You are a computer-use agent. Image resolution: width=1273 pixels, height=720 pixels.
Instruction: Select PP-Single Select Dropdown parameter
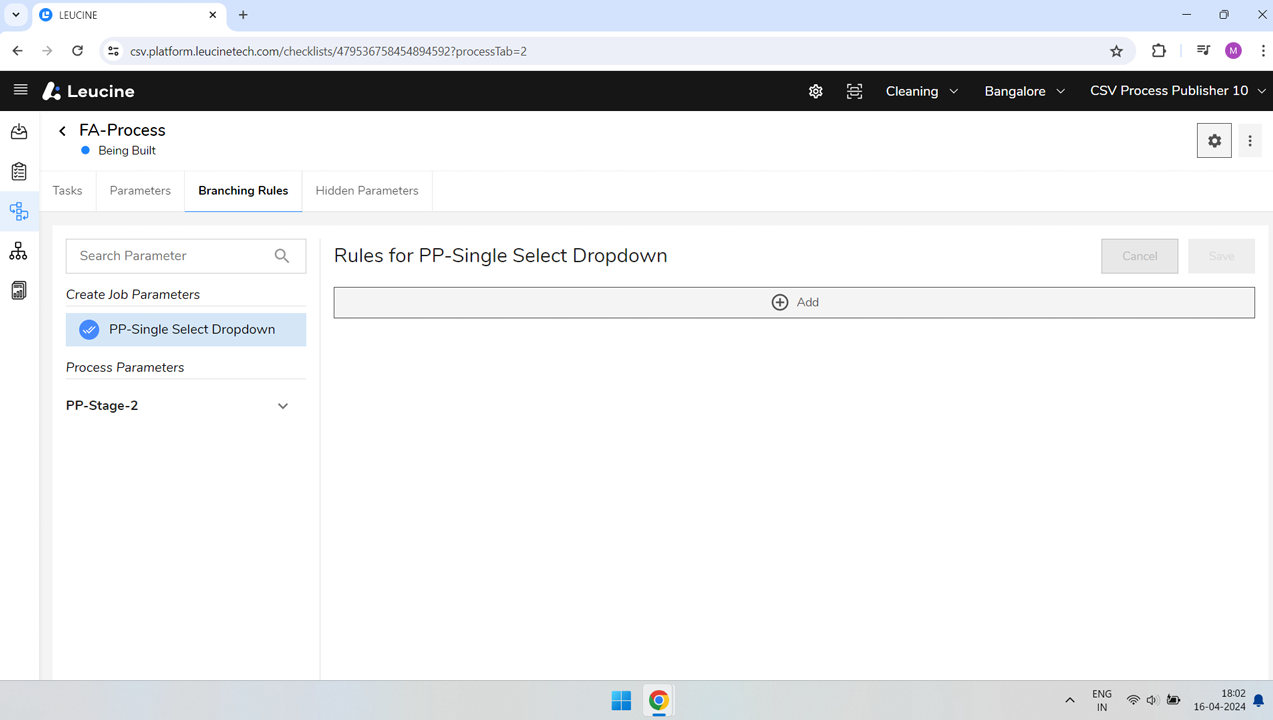click(x=186, y=329)
